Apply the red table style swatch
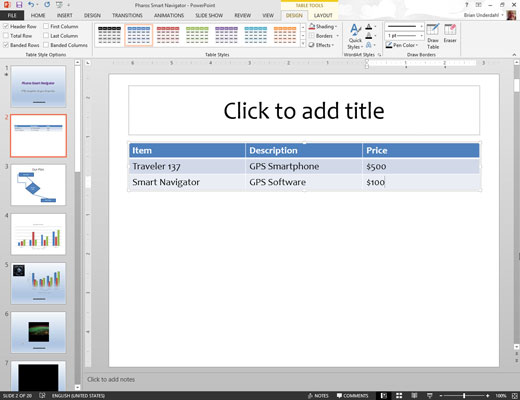Image resolution: width=520 pixels, height=400 pixels. click(168, 35)
